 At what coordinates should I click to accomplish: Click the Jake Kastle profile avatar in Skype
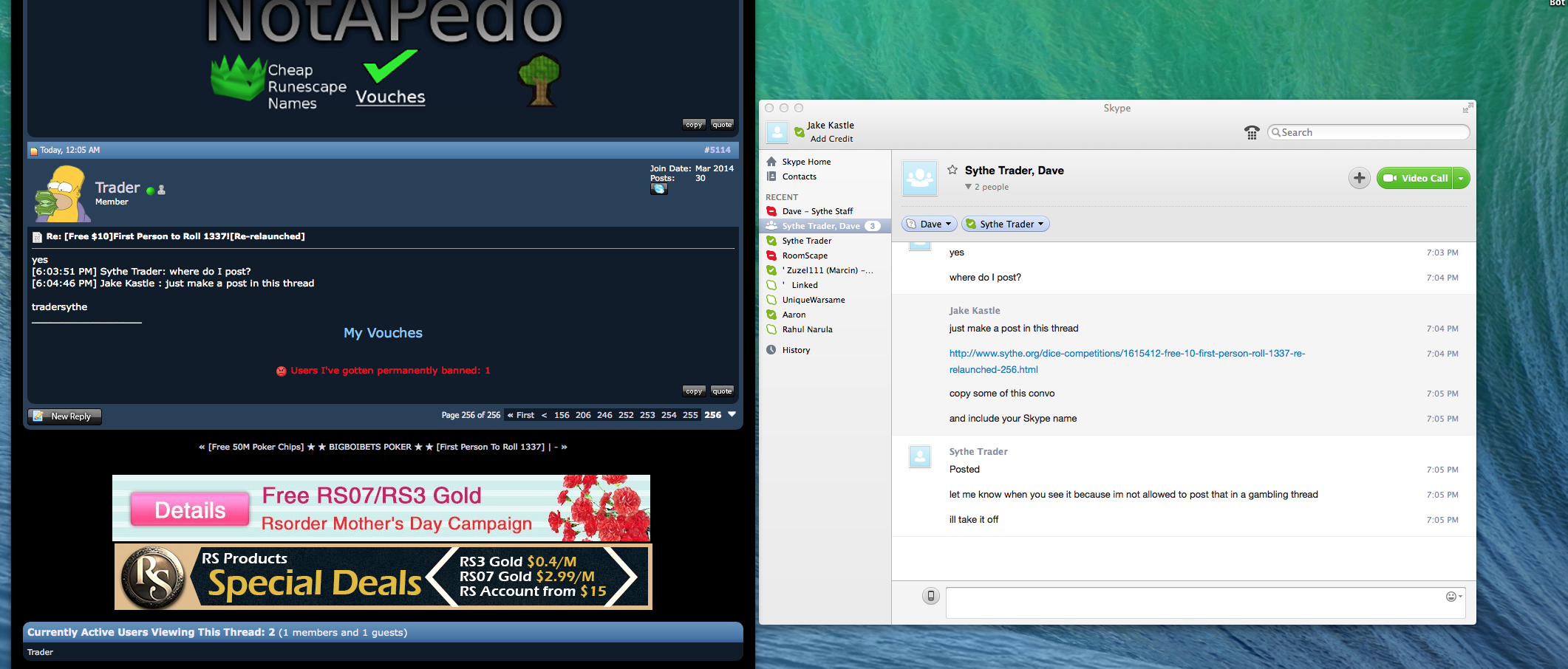[777, 132]
